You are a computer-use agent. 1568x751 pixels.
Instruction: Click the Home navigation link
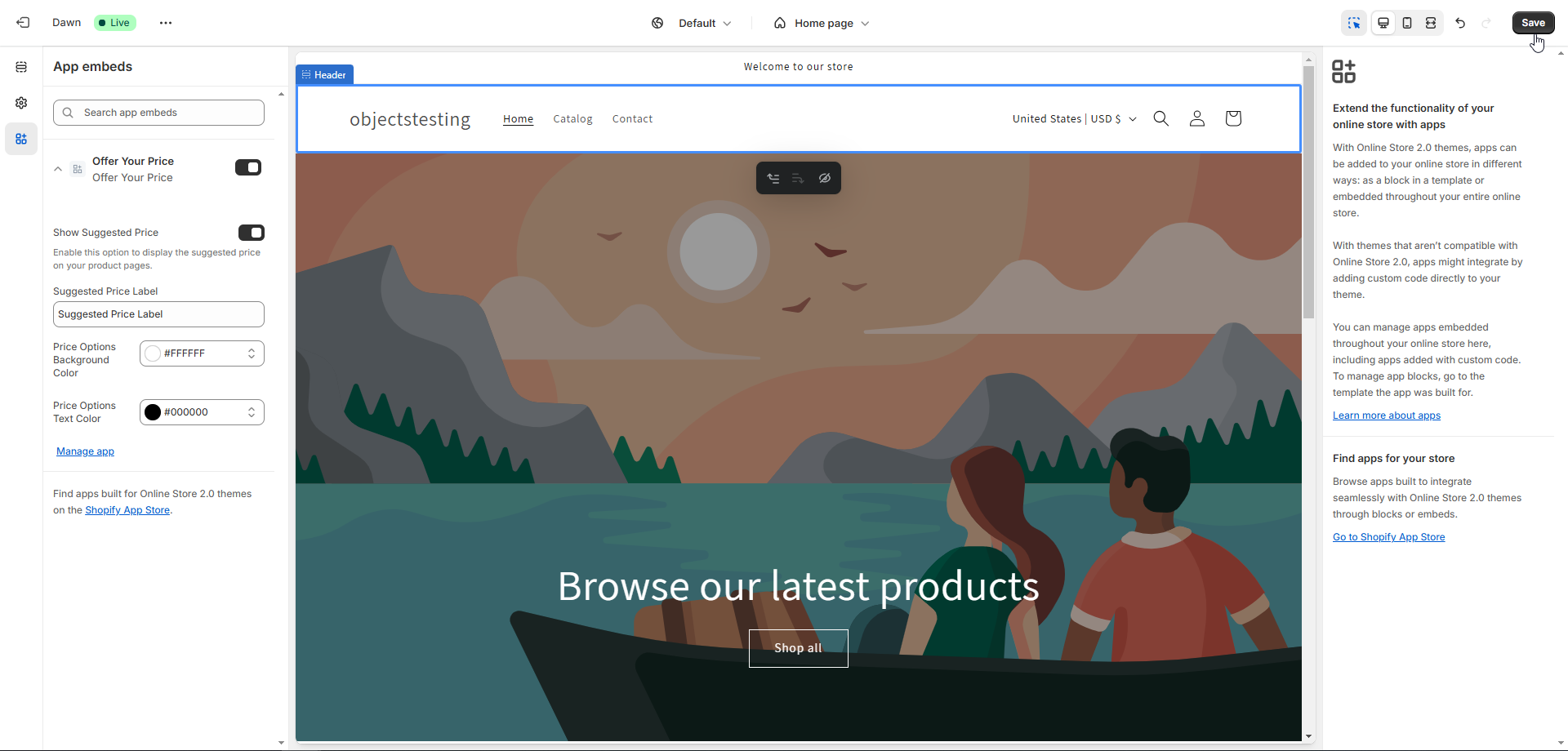pos(518,119)
